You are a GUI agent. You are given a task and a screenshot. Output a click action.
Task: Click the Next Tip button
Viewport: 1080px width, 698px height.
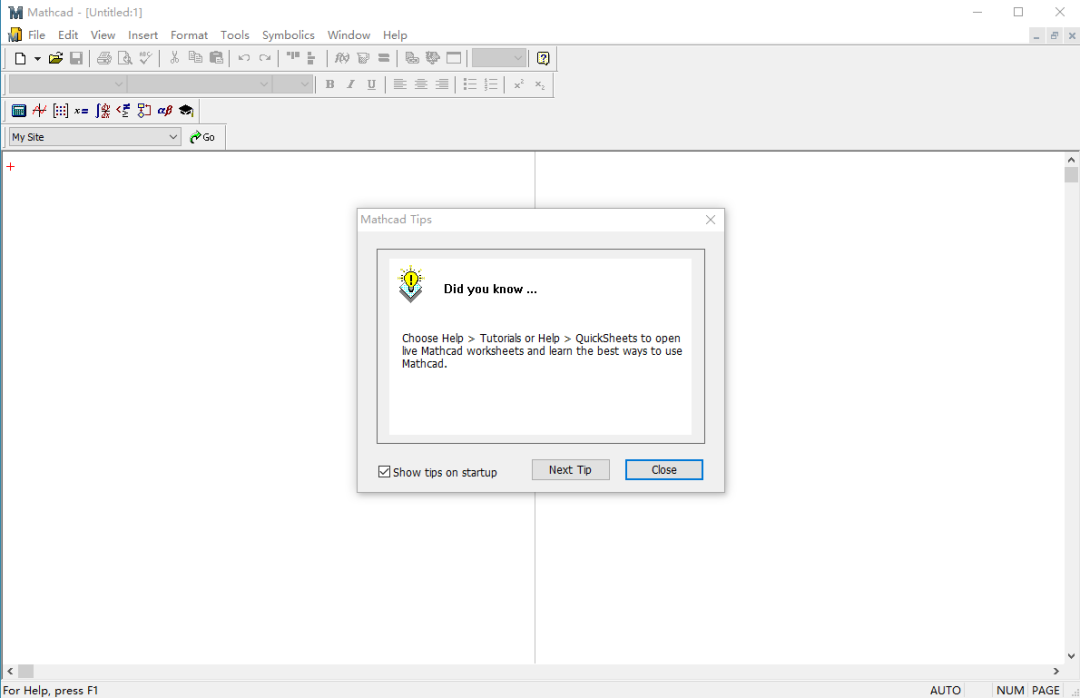click(570, 470)
